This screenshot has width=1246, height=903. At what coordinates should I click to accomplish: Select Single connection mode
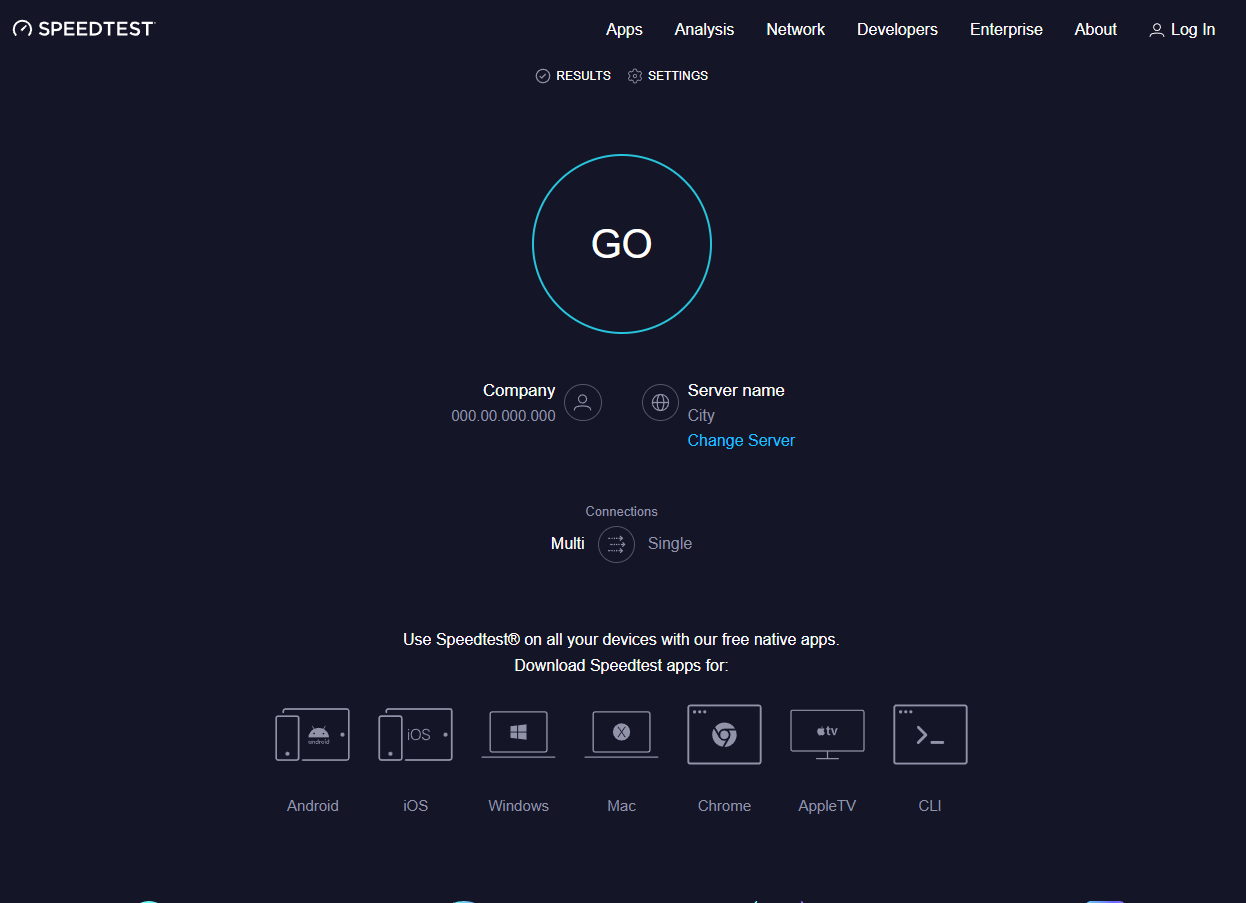click(x=670, y=544)
